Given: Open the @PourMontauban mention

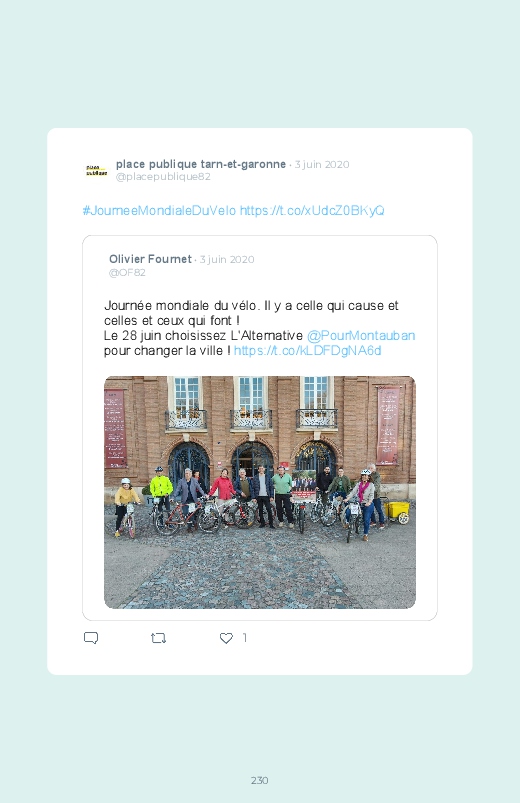Looking at the screenshot, I should 361,335.
